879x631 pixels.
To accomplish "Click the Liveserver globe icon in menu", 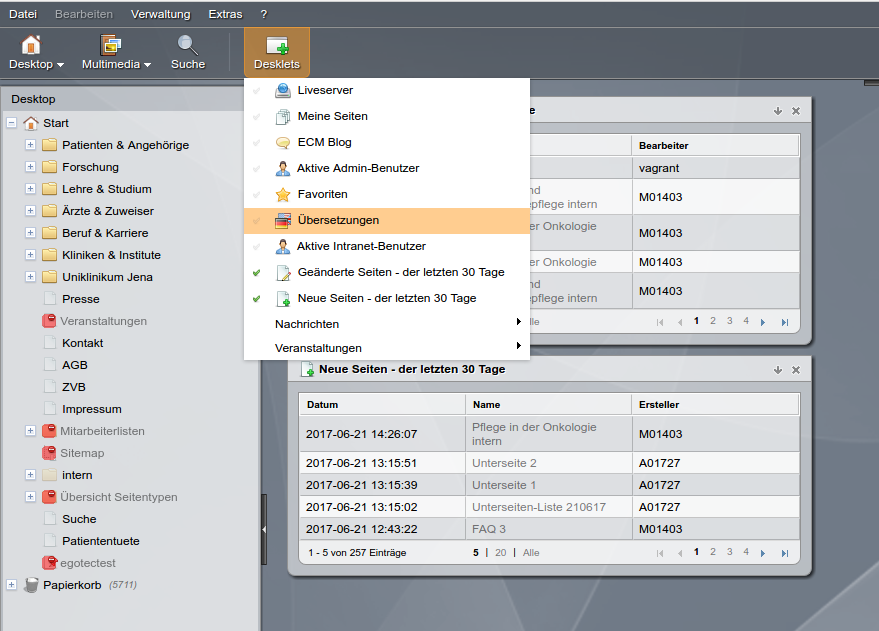I will click(283, 90).
